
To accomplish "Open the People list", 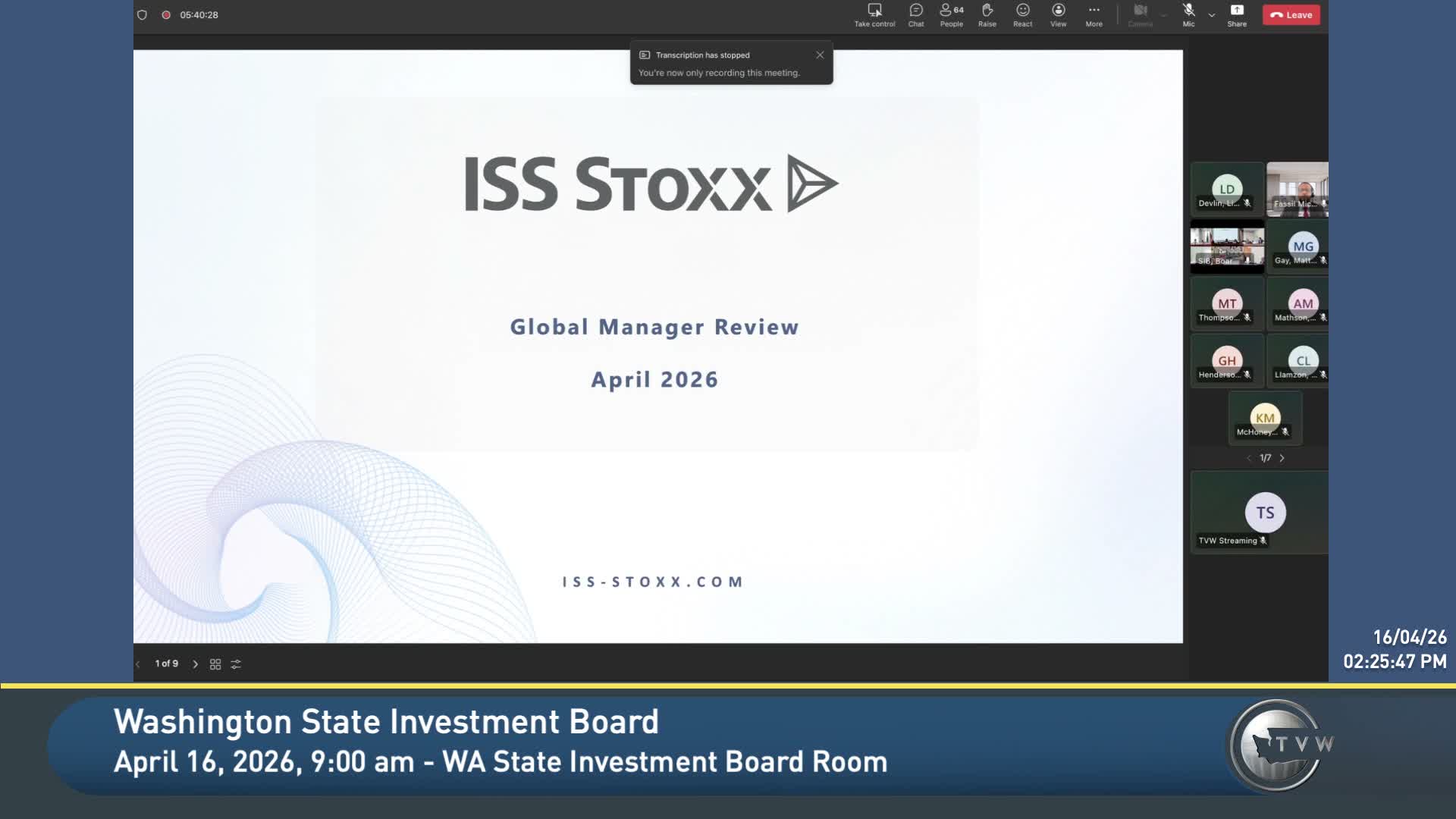I will click(951, 14).
